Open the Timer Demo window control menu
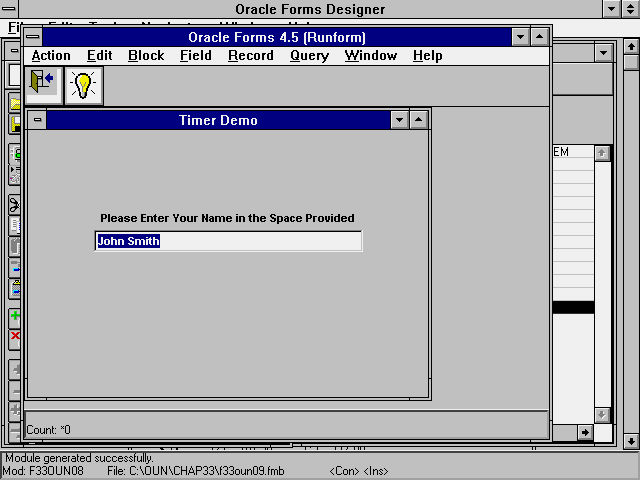The height and width of the screenshot is (480, 640). pyautogui.click(x=37, y=120)
